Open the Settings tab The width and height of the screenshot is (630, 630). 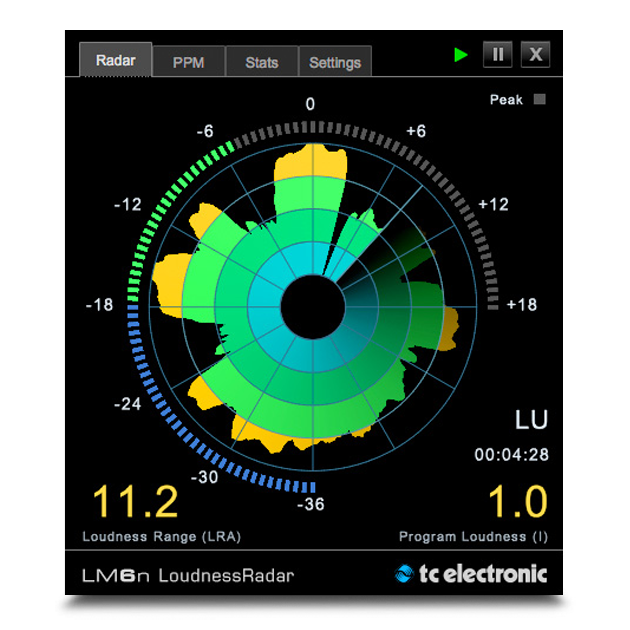pyautogui.click(x=335, y=61)
